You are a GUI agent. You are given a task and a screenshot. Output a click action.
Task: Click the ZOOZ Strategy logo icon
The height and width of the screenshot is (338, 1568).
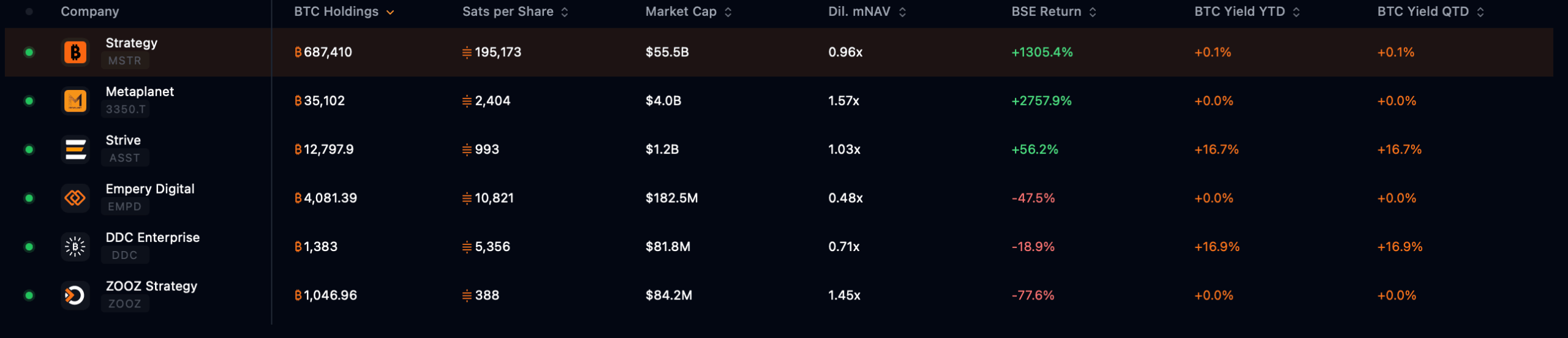tap(75, 295)
